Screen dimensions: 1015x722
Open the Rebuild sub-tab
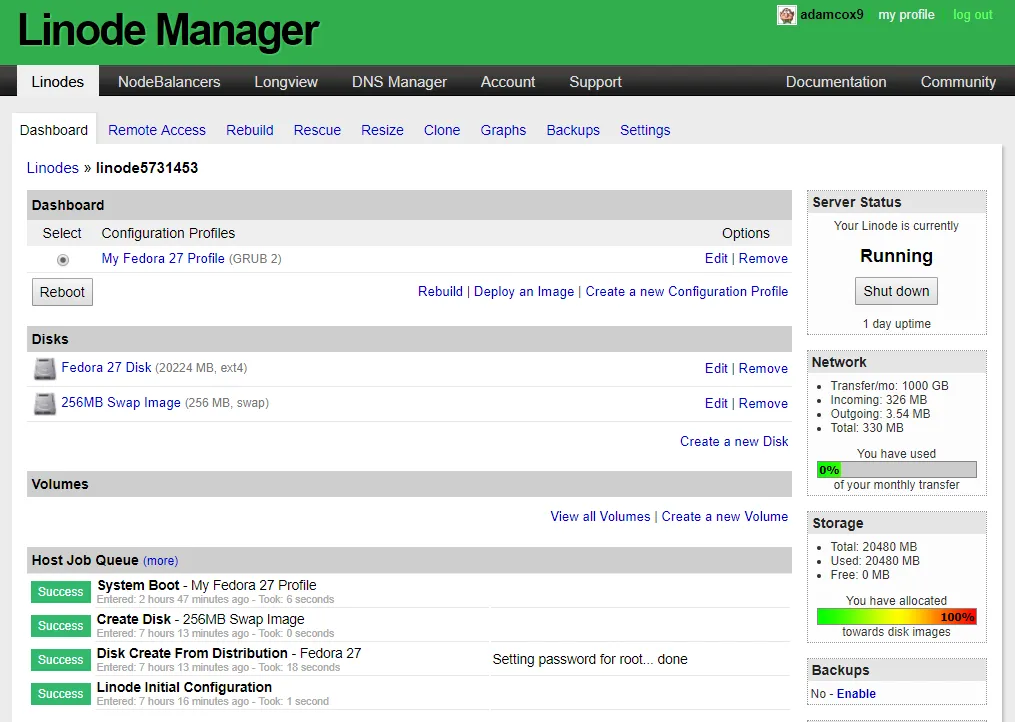click(x=250, y=130)
